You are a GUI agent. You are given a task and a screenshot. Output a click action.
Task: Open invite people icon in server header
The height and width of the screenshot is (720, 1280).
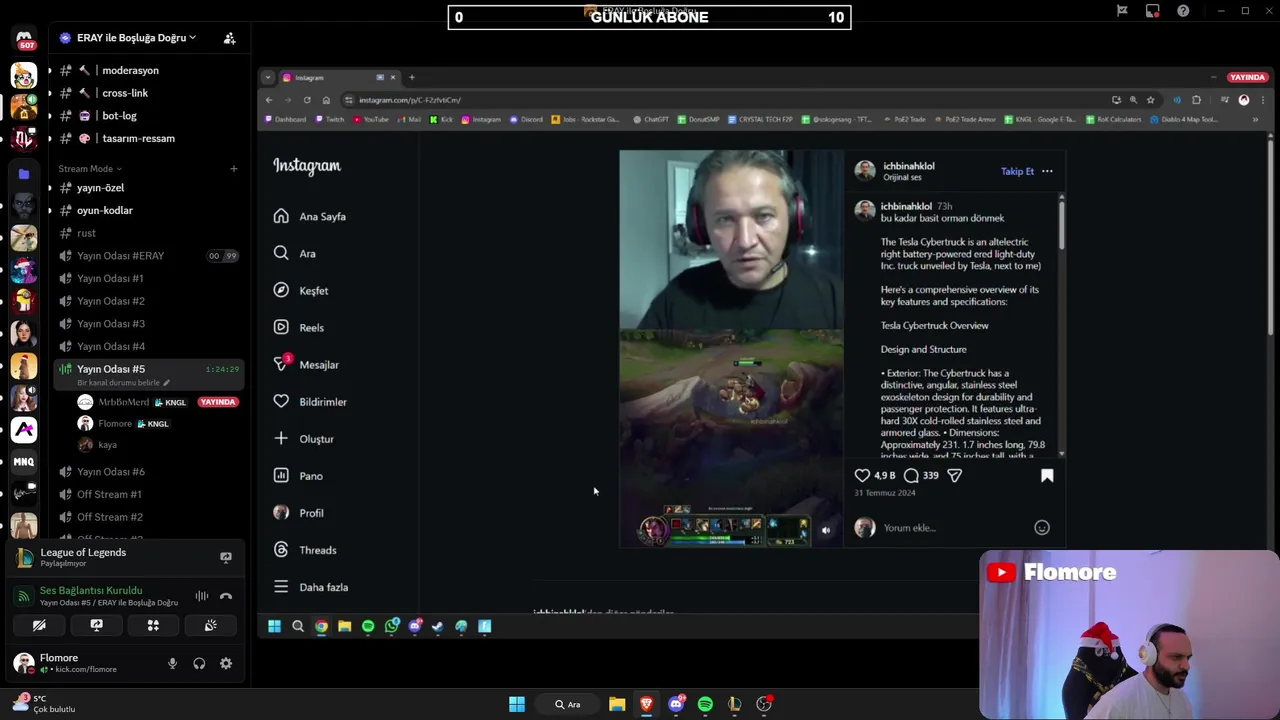pos(229,38)
